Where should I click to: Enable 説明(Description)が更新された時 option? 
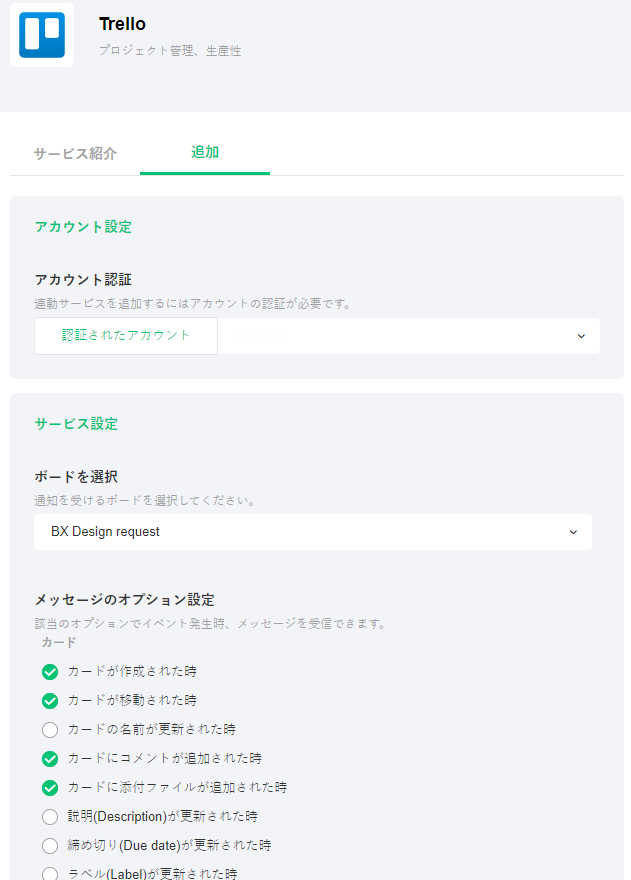click(50, 817)
